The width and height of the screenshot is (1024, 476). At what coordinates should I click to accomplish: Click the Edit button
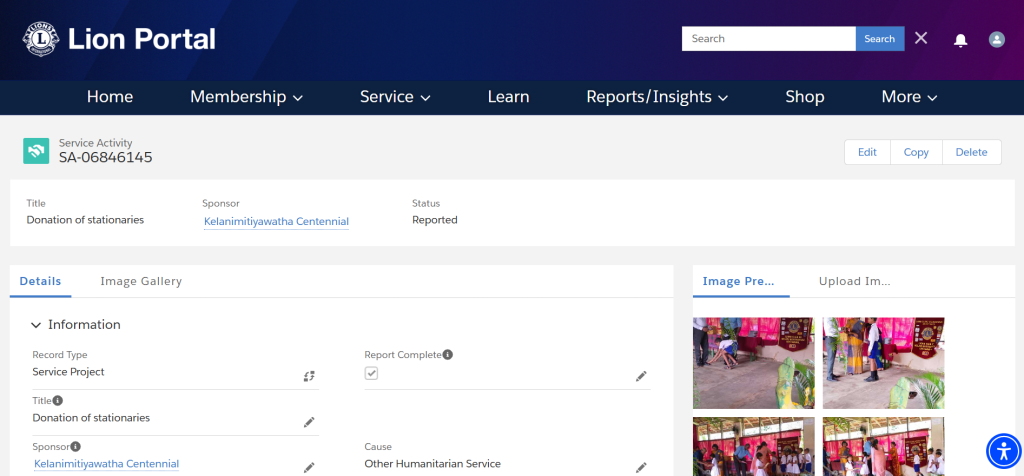(867, 152)
